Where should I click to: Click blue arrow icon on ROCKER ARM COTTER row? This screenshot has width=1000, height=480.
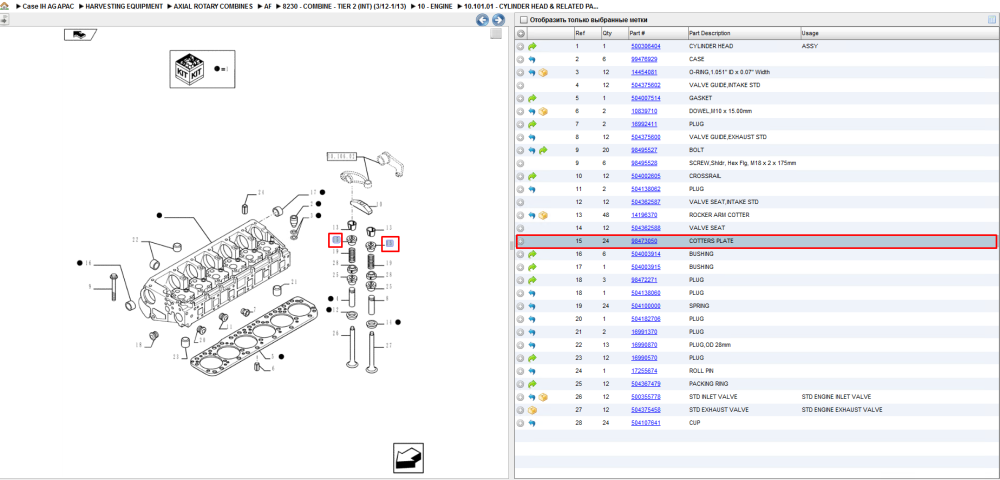533,215
